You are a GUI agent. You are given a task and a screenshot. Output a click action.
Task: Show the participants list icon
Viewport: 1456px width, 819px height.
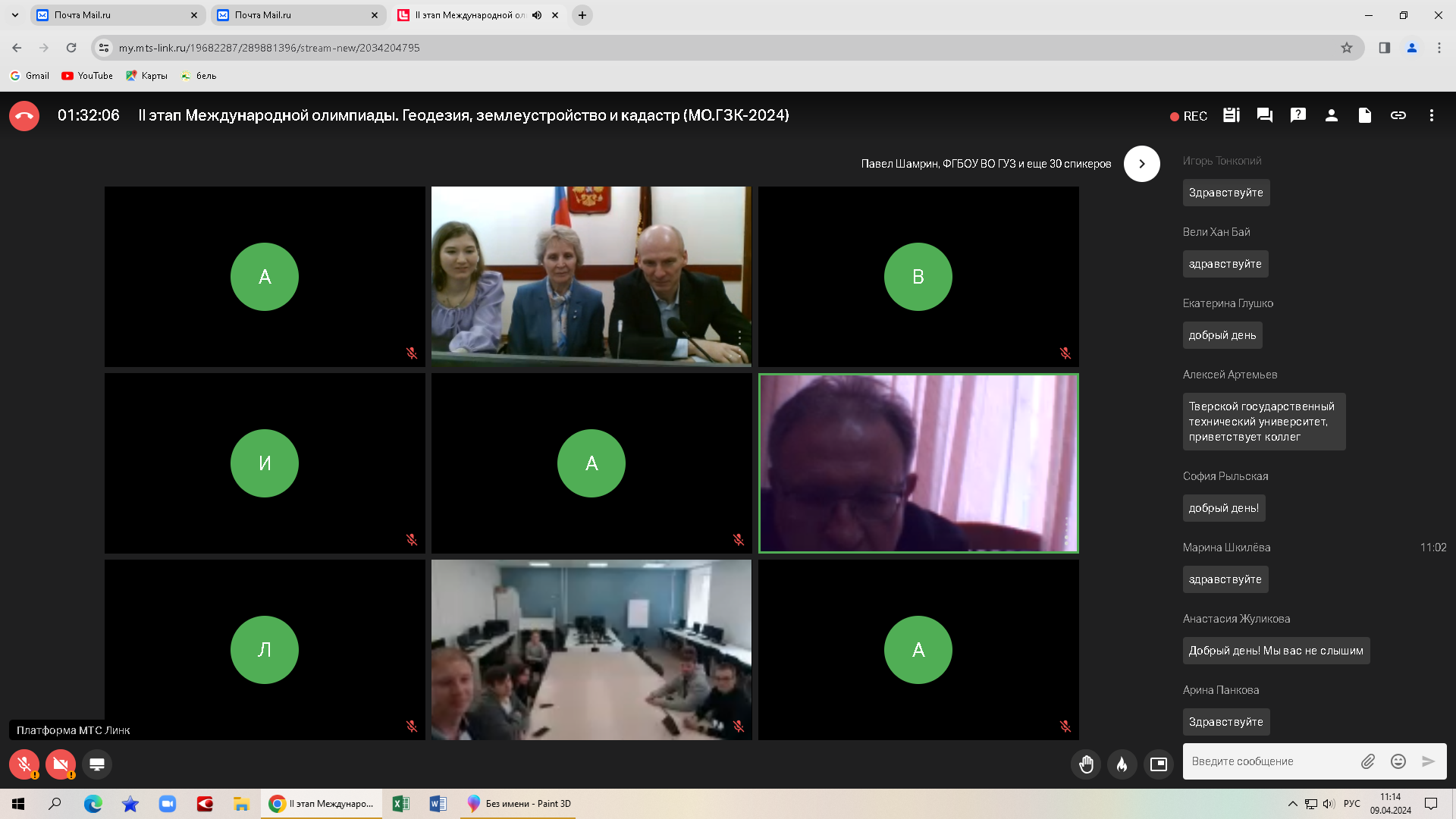click(x=1332, y=115)
